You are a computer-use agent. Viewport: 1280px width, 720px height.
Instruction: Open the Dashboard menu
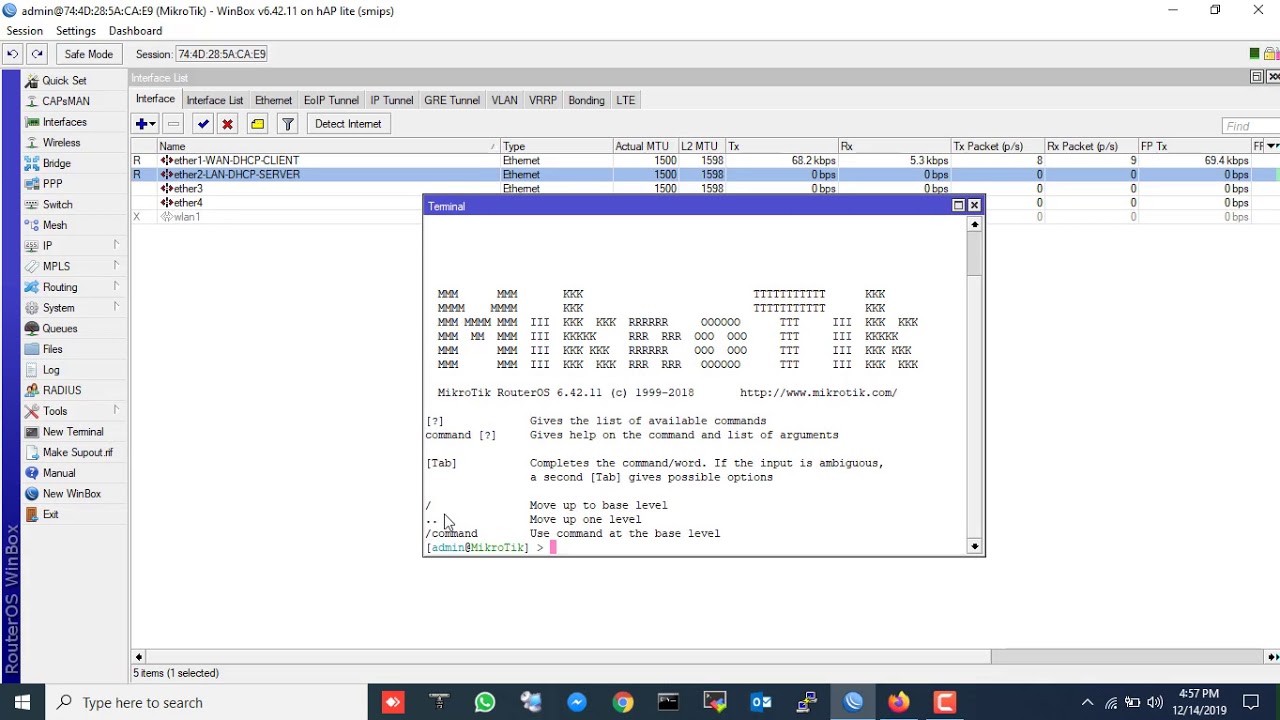pos(136,31)
